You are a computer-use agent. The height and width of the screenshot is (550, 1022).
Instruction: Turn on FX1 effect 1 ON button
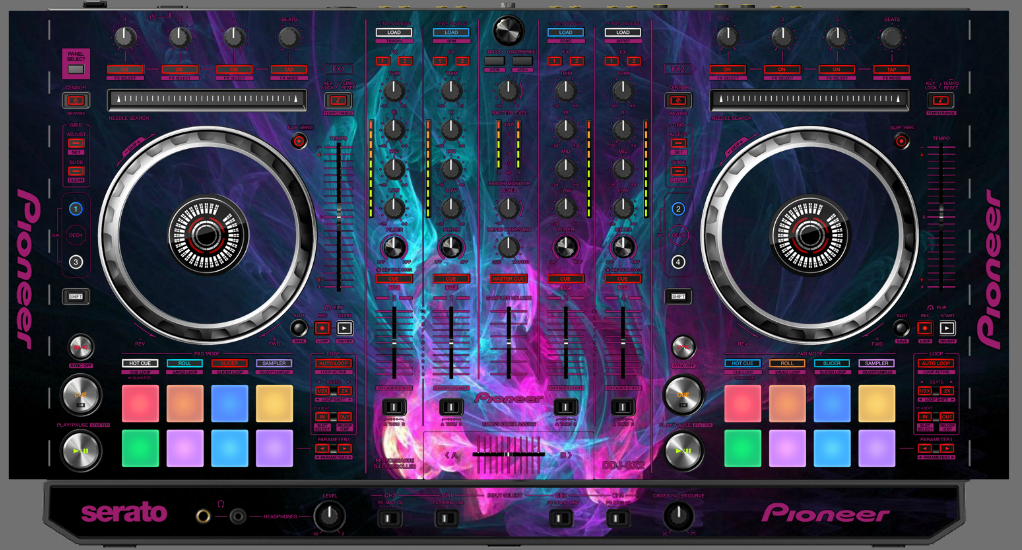(x=124, y=69)
